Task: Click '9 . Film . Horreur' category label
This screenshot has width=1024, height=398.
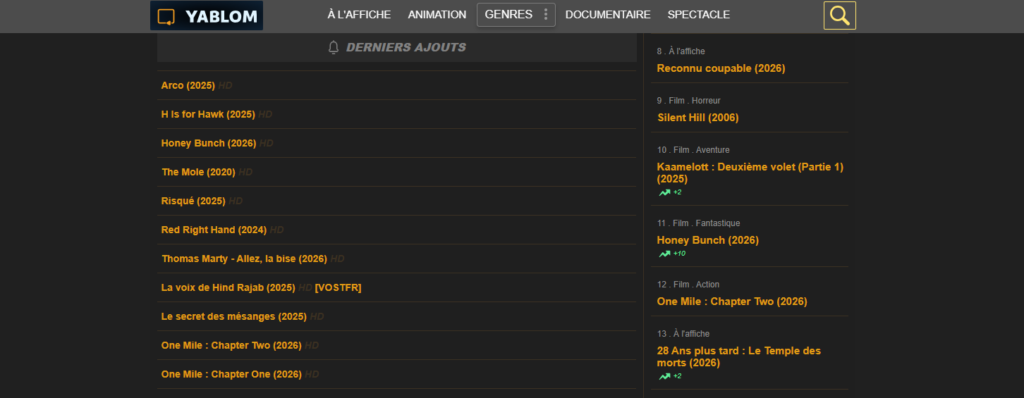Action: point(688,101)
